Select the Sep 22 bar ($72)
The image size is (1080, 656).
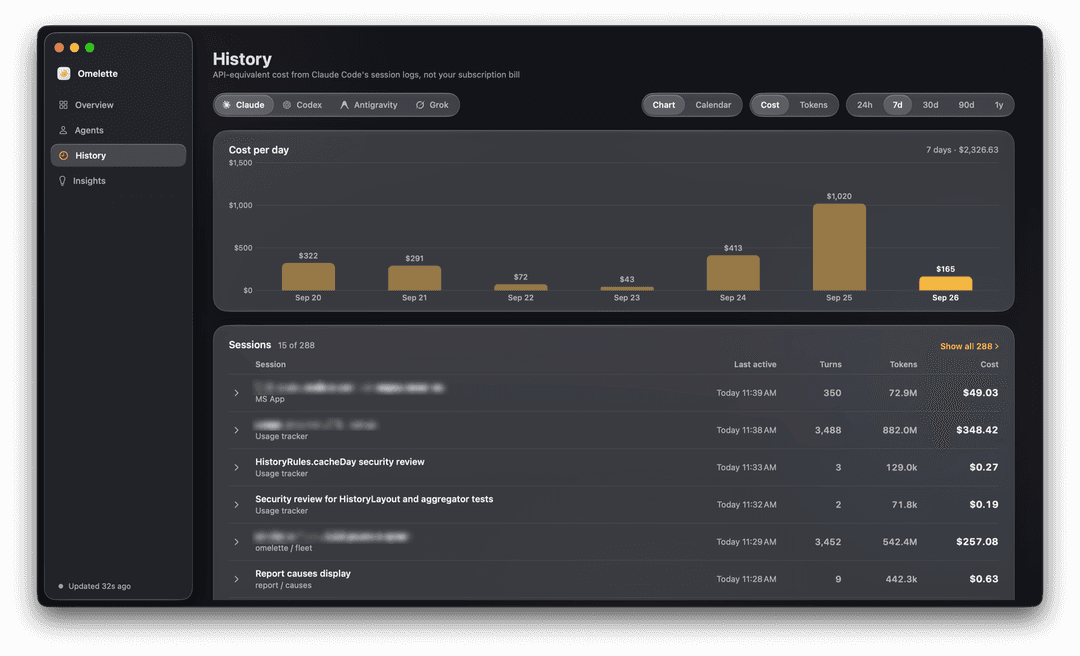click(521, 287)
